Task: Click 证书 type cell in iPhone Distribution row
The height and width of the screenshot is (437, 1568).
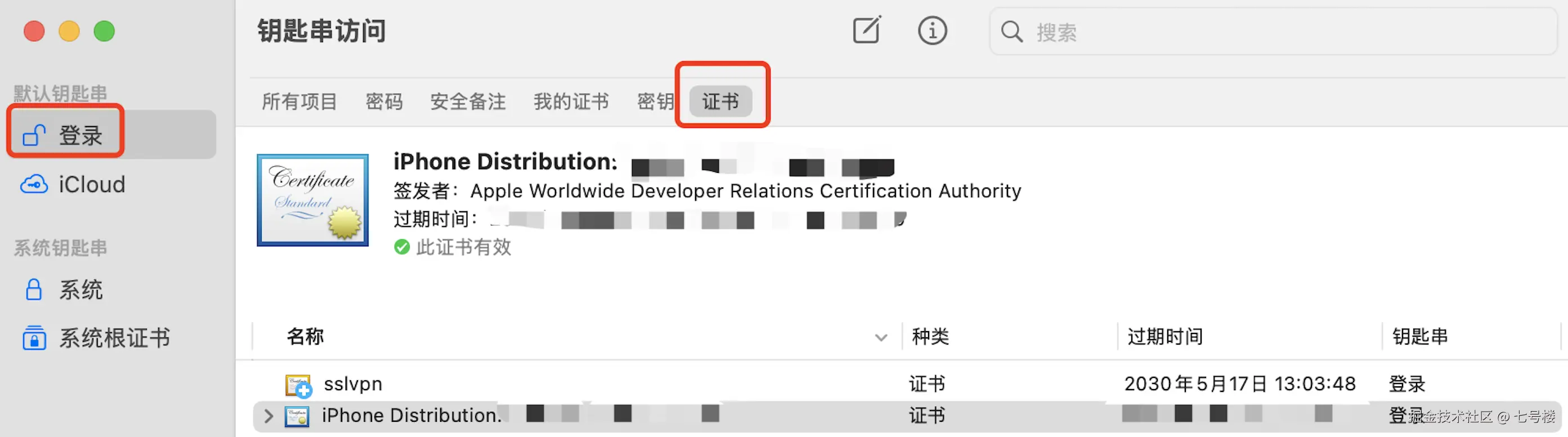Action: click(927, 416)
